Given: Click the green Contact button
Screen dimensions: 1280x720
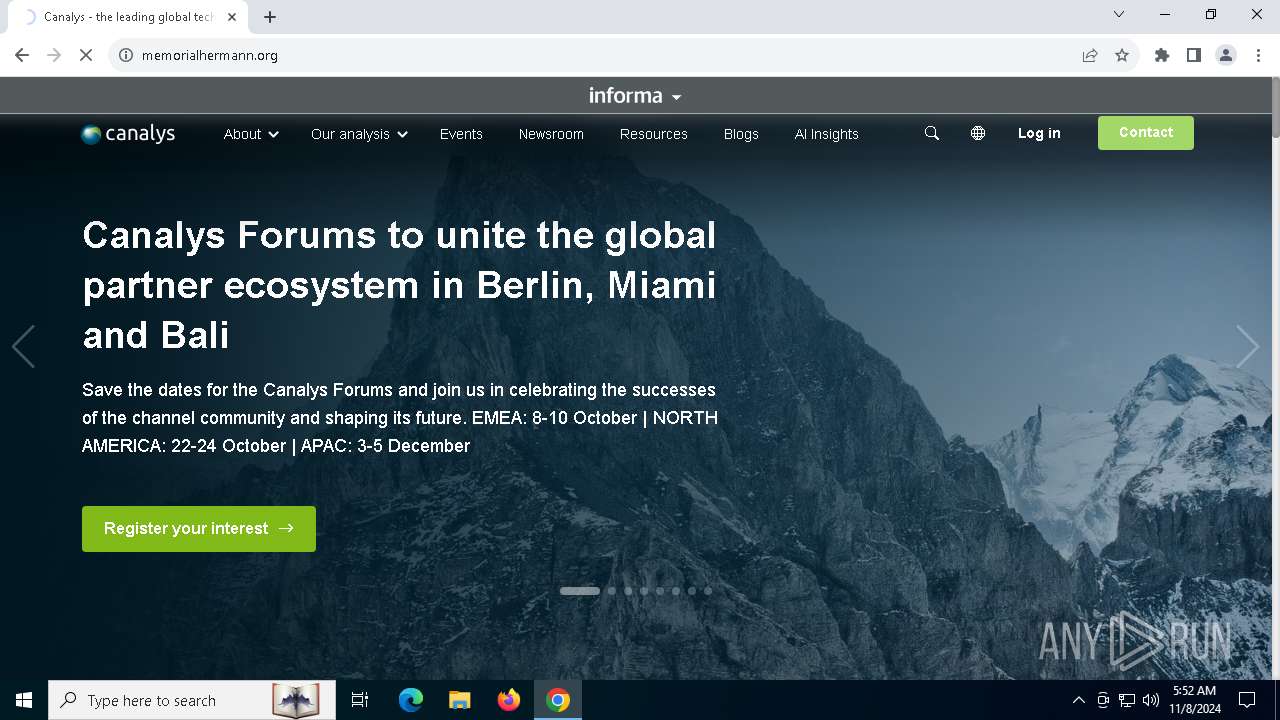Looking at the screenshot, I should pos(1146,133).
